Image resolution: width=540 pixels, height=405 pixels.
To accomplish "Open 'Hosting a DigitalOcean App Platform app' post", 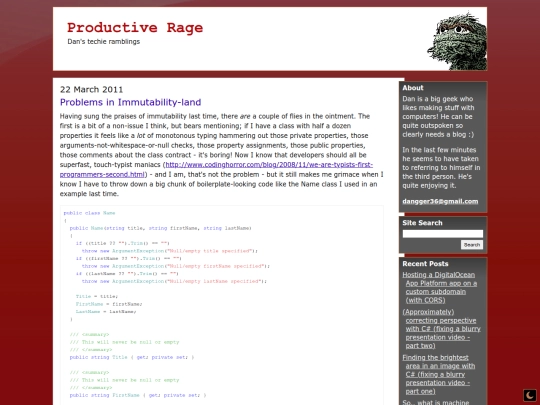I will click(x=440, y=288).
